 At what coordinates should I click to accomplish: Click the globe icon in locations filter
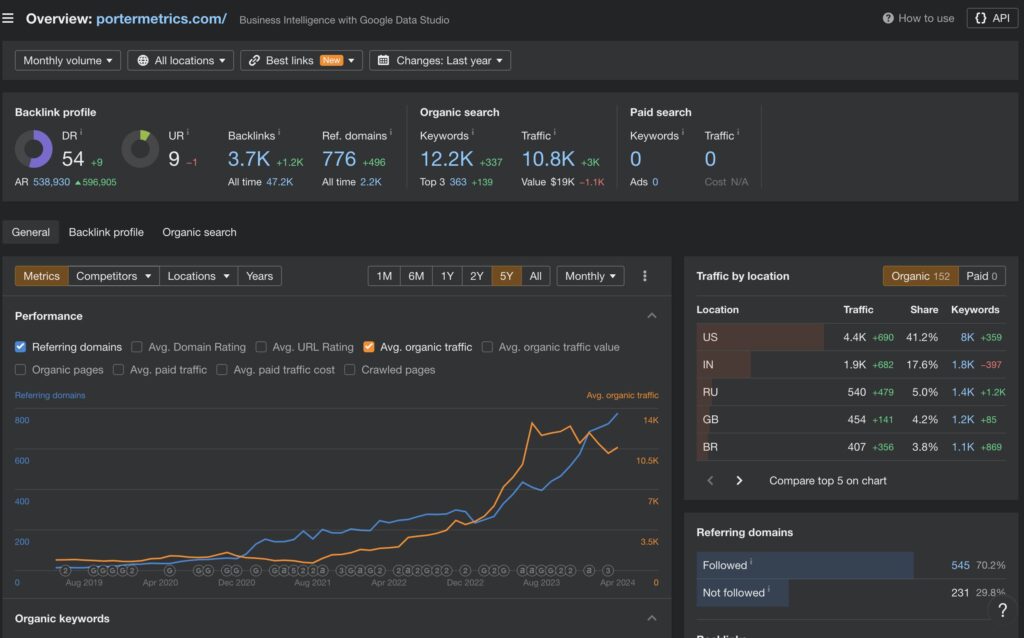point(142,60)
